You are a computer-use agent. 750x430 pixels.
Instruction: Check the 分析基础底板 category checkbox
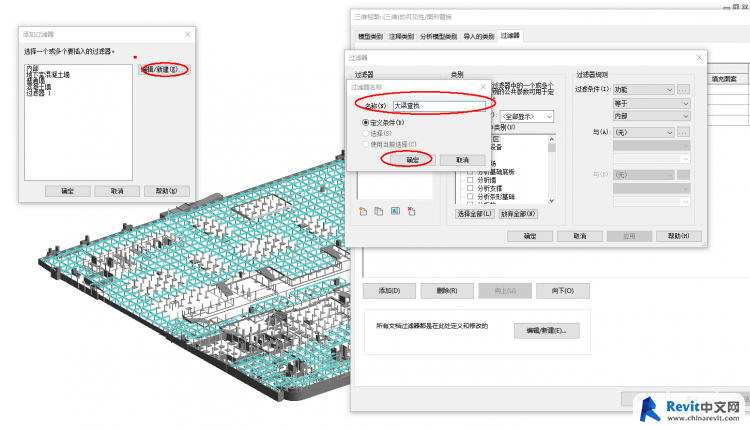click(470, 172)
